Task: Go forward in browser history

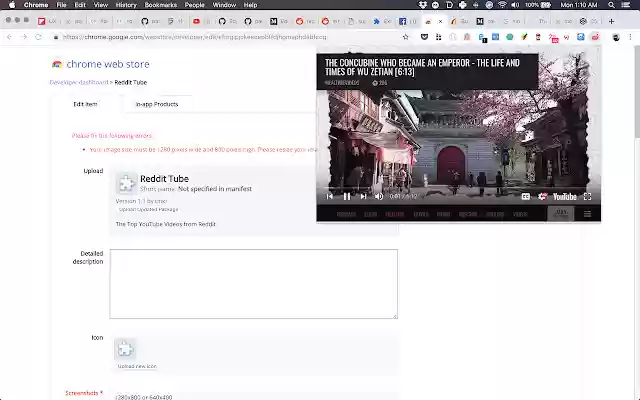Action: [x=24, y=37]
